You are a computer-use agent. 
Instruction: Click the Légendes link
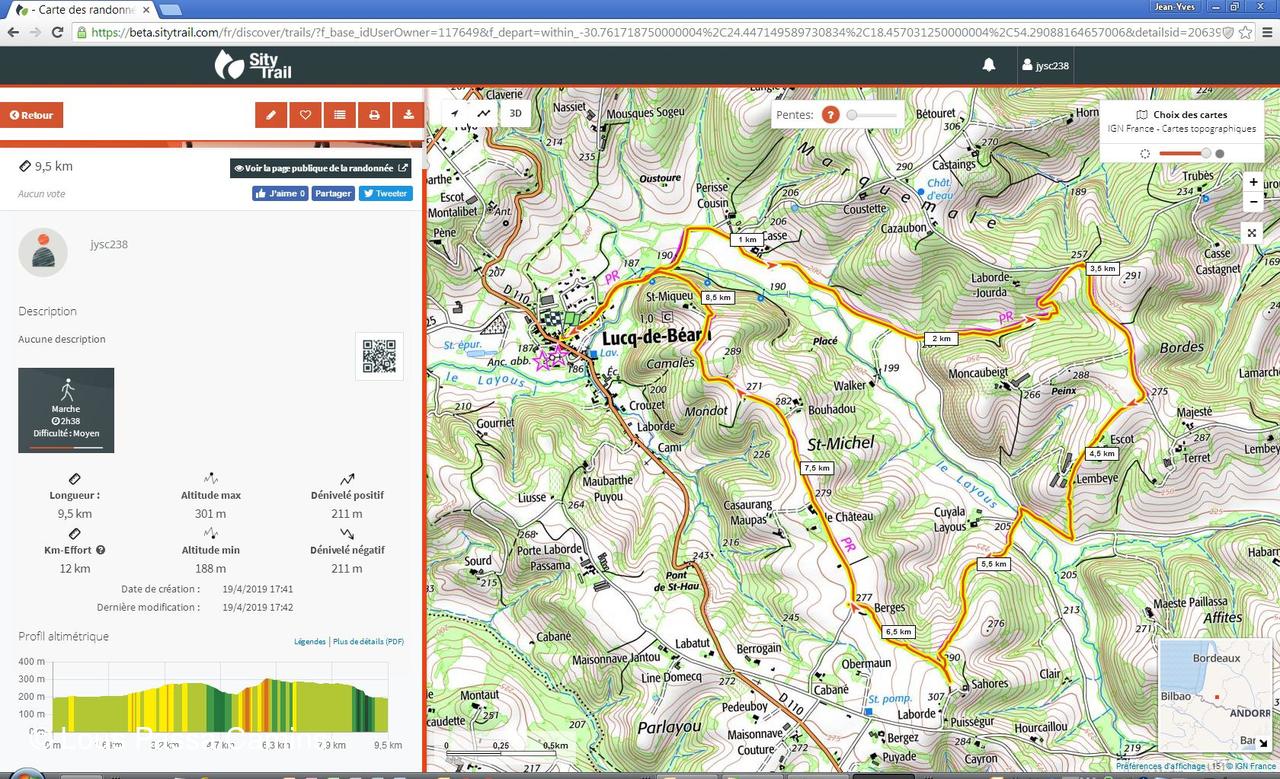pyautogui.click(x=310, y=641)
